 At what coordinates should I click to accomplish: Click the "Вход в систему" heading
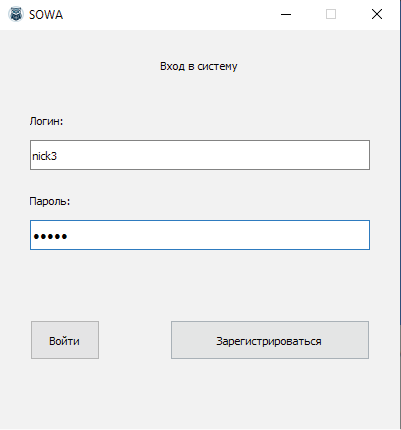[199, 66]
